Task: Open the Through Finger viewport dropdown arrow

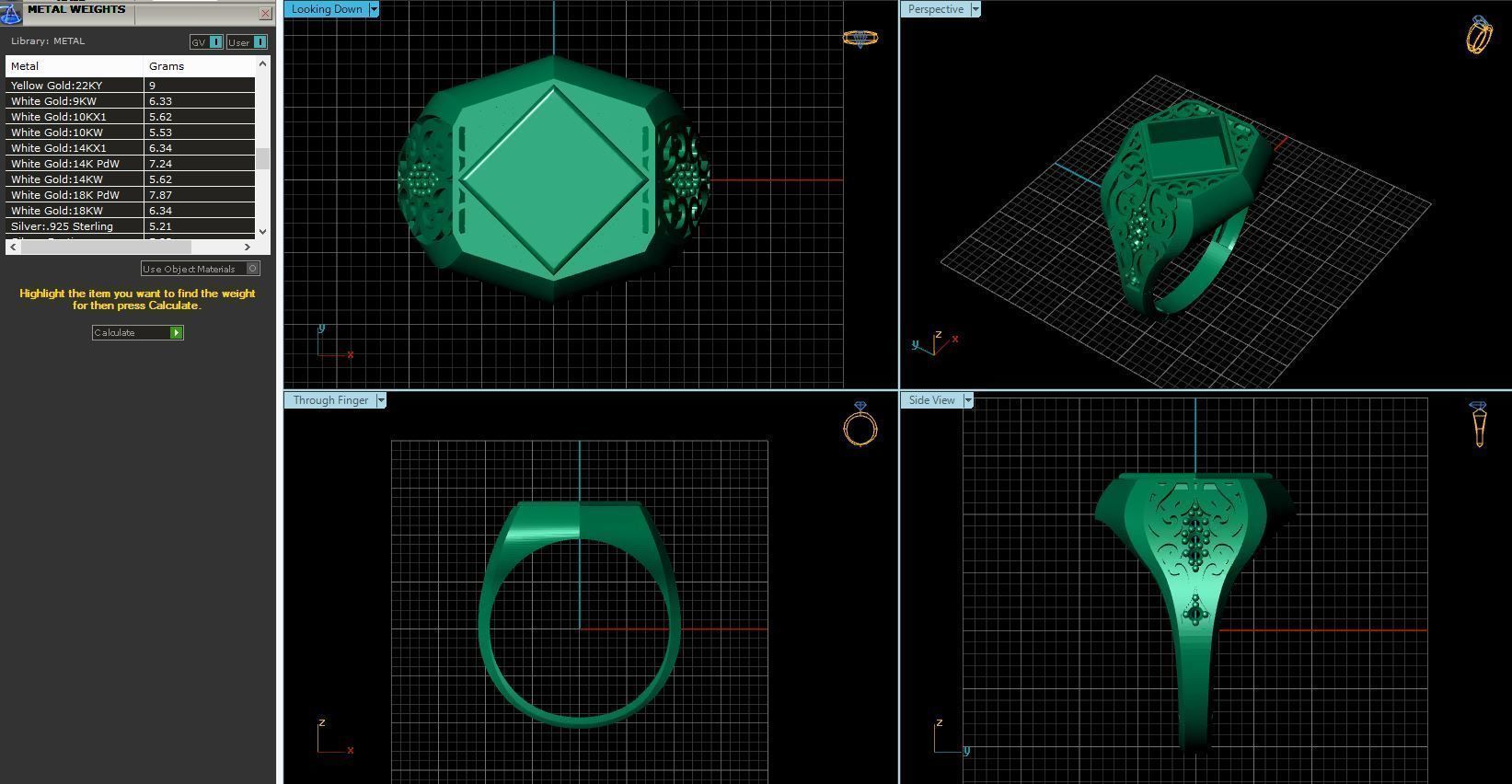Action: pos(381,400)
